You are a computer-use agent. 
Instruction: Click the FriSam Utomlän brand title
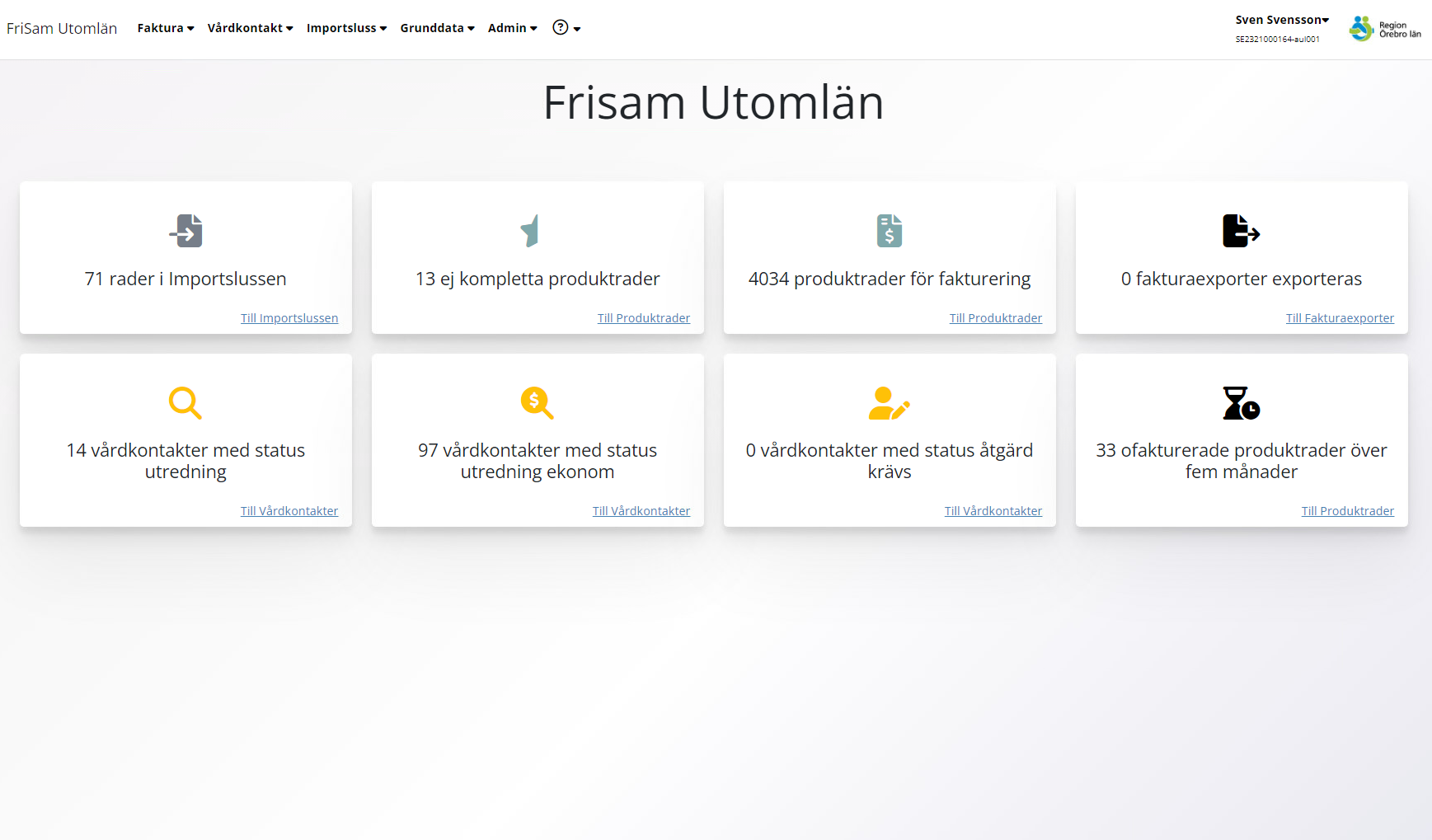point(62,28)
